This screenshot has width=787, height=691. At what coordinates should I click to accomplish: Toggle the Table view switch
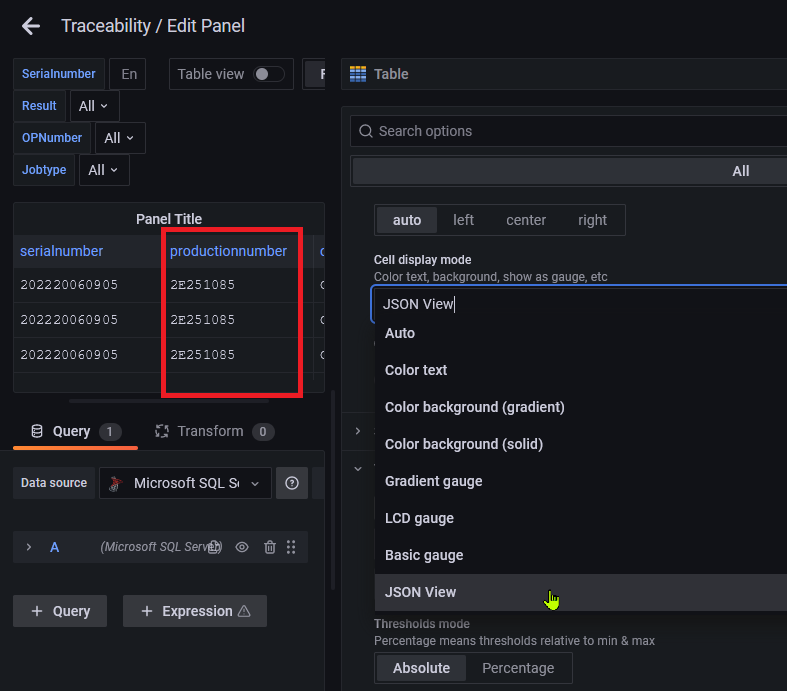click(x=269, y=74)
